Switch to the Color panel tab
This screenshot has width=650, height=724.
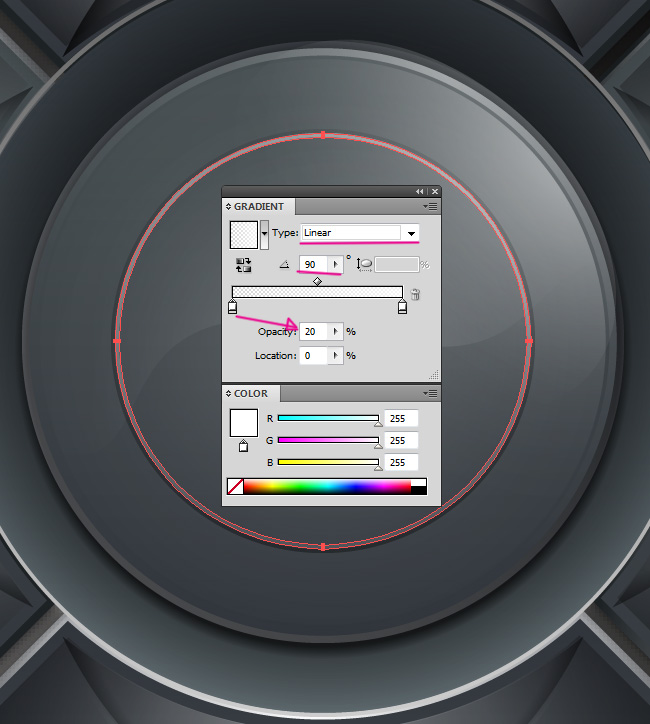point(250,393)
